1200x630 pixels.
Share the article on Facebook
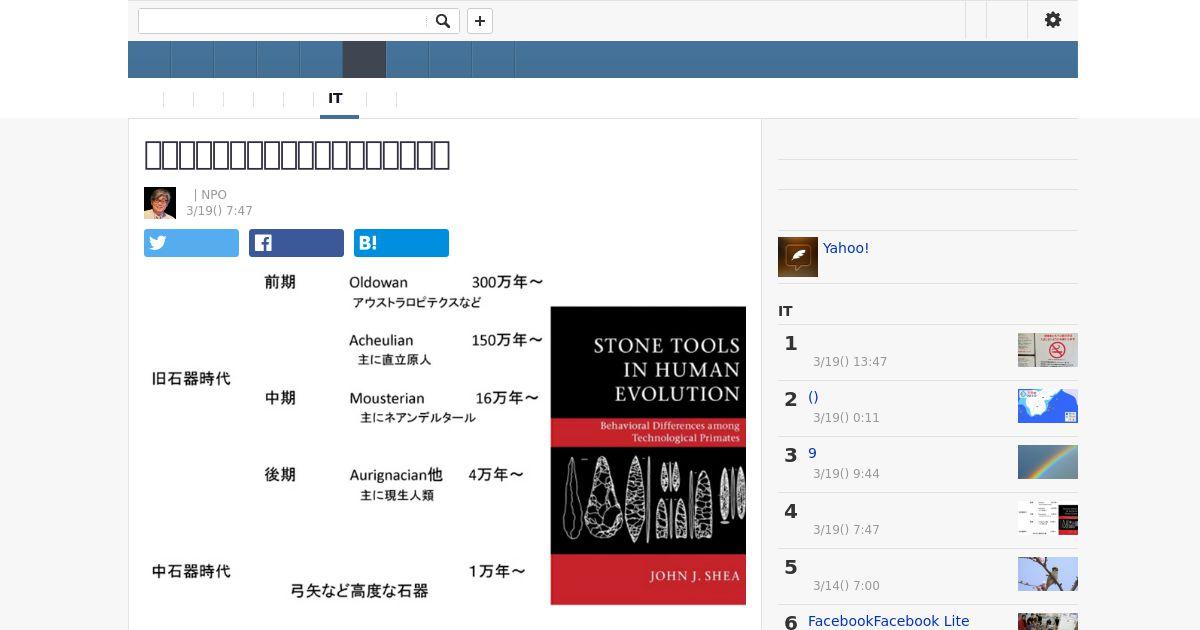click(x=296, y=243)
